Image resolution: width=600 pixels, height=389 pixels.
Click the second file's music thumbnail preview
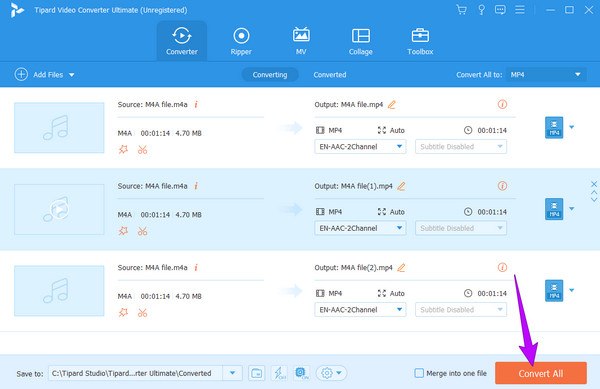pyautogui.click(x=59, y=209)
